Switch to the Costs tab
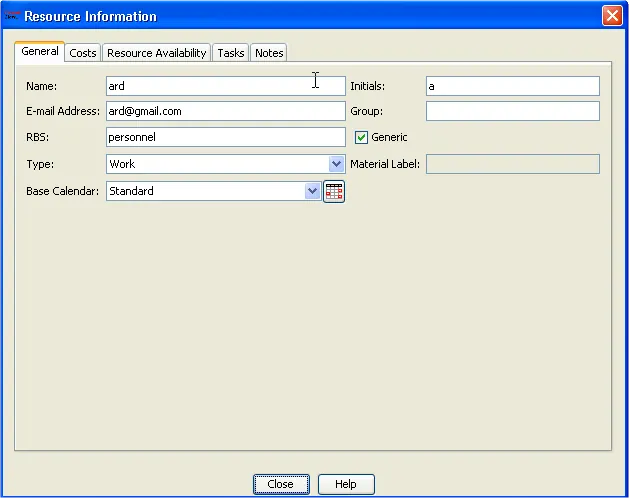Screen dimensions: 629x498 tap(83, 53)
